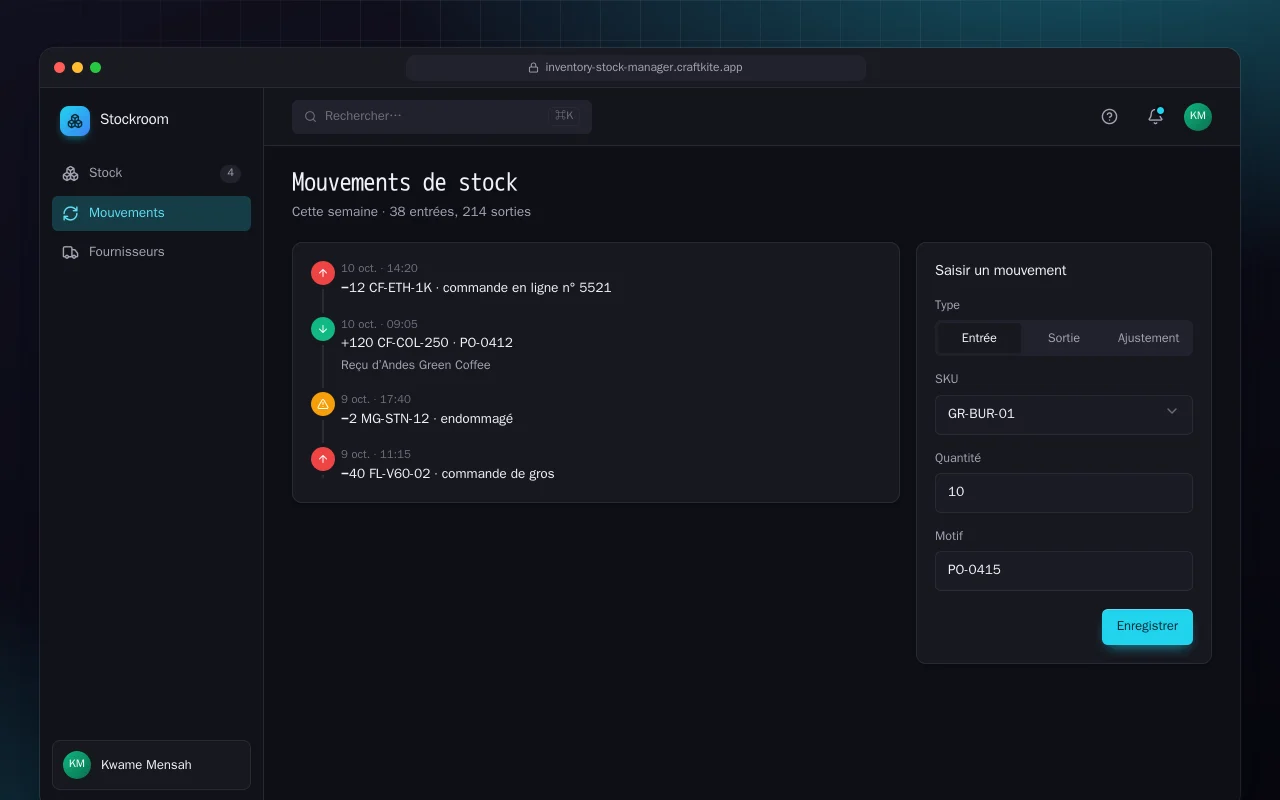
Task: Click the Mouvements refresh-arrows icon
Action: (70, 213)
